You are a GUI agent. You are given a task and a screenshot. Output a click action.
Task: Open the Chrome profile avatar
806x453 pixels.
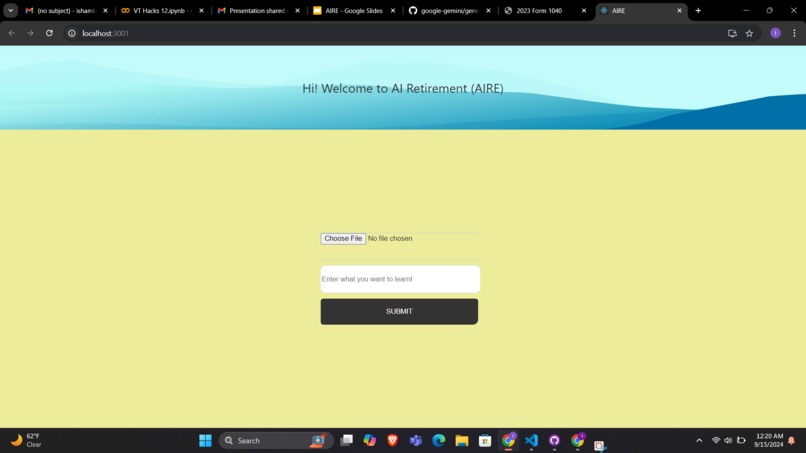tap(776, 33)
